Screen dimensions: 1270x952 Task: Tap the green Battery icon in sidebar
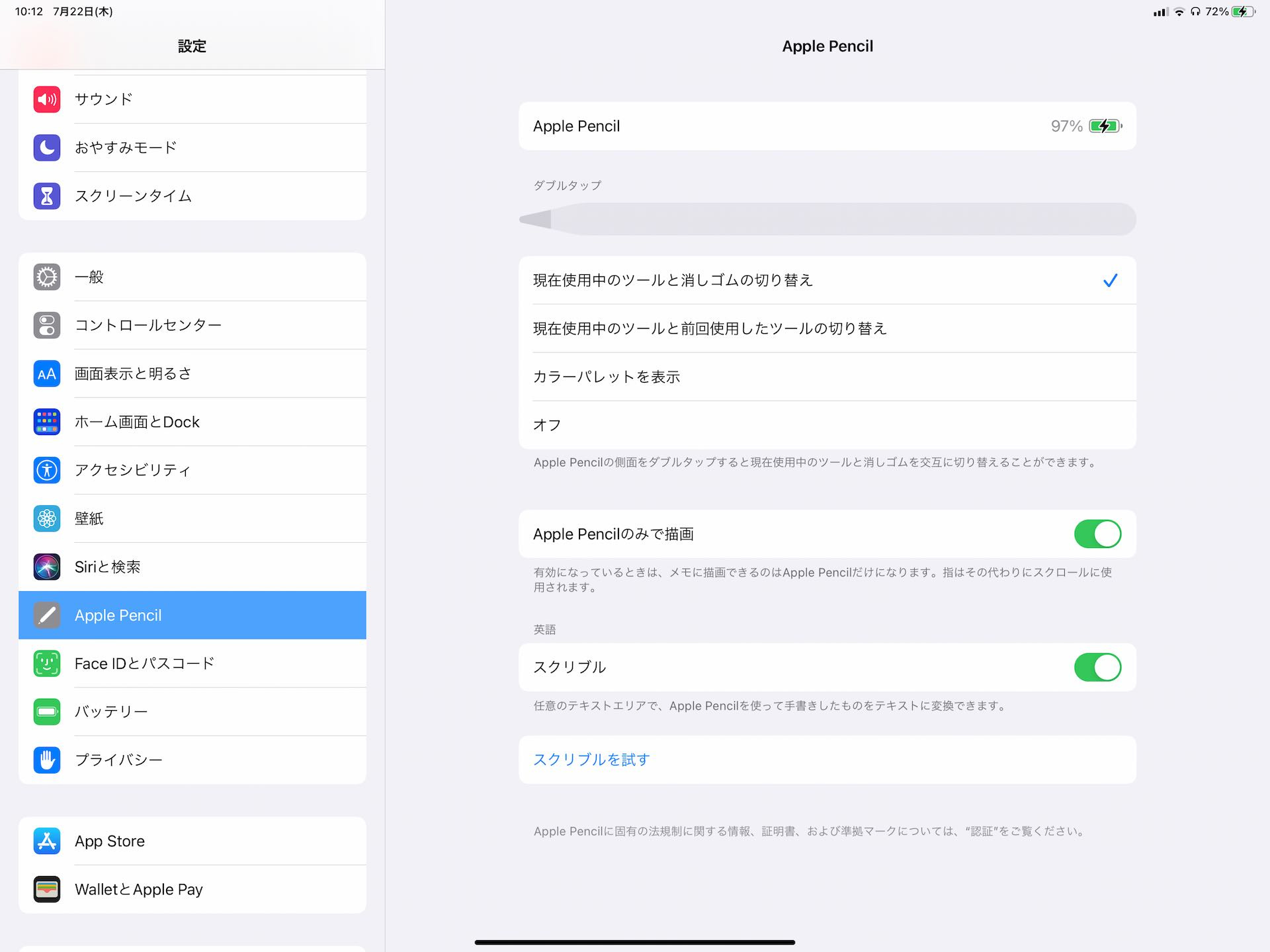(x=47, y=711)
